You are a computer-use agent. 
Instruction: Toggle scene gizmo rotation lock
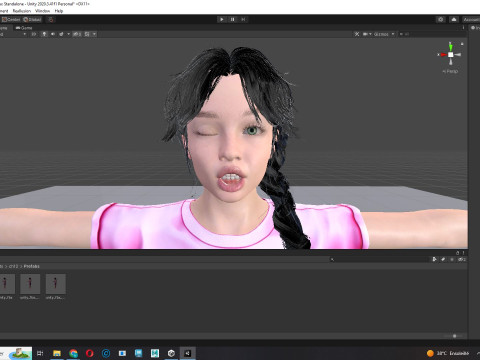462,44
